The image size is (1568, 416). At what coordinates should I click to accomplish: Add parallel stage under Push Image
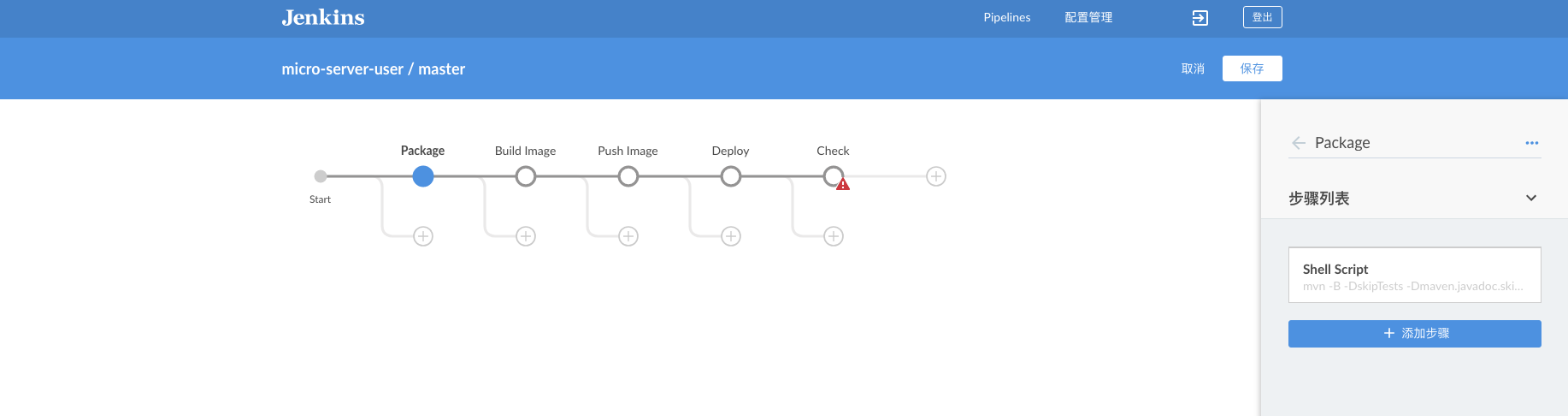(x=628, y=236)
